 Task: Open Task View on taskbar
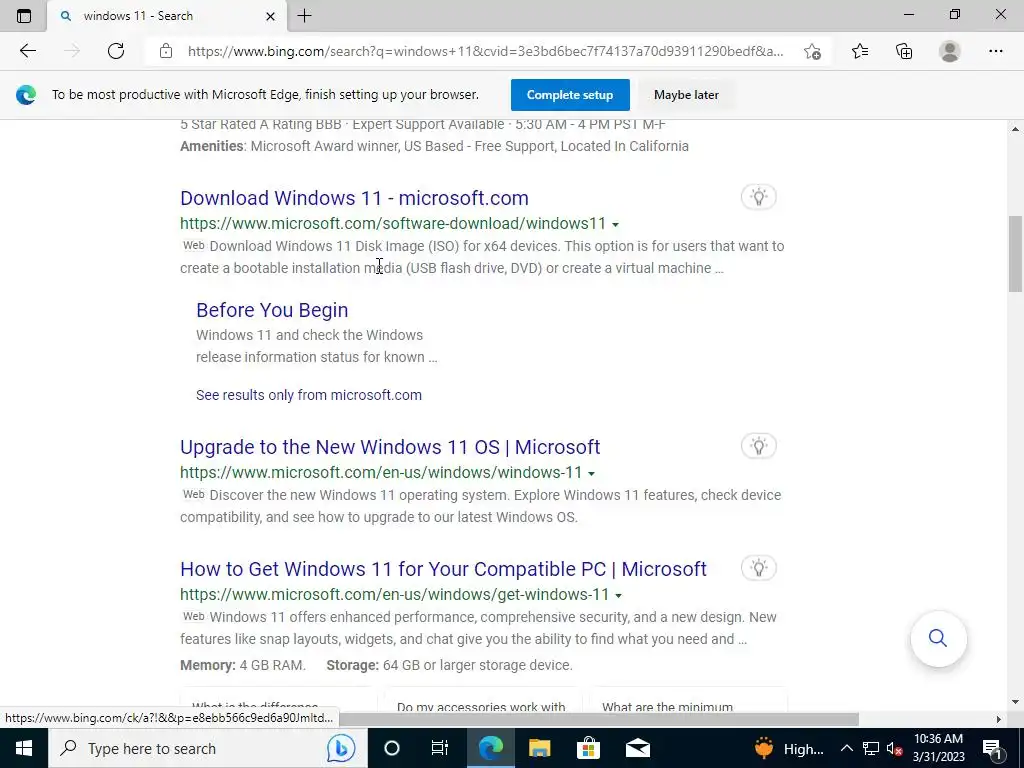pos(440,748)
